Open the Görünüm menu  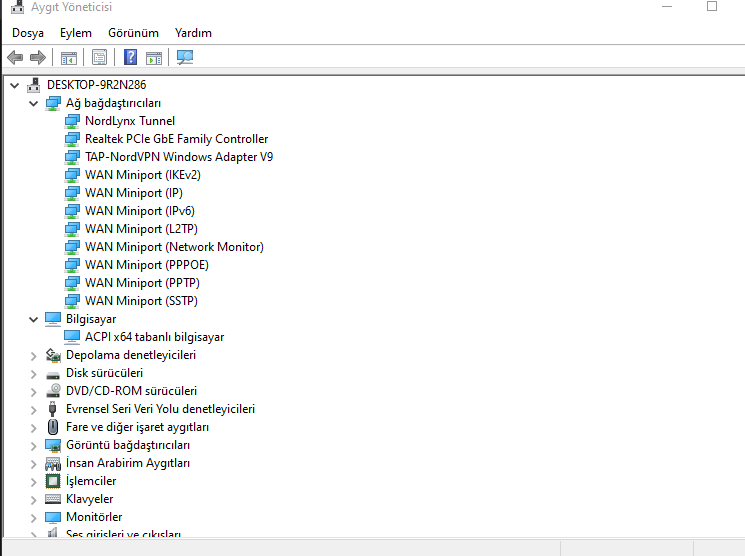133,33
